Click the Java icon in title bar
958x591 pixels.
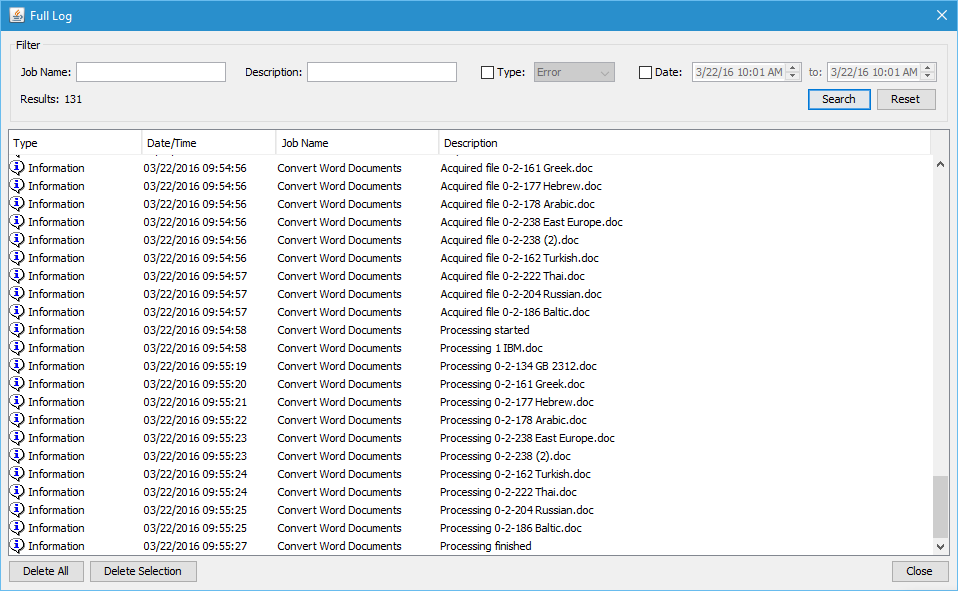(x=17, y=16)
